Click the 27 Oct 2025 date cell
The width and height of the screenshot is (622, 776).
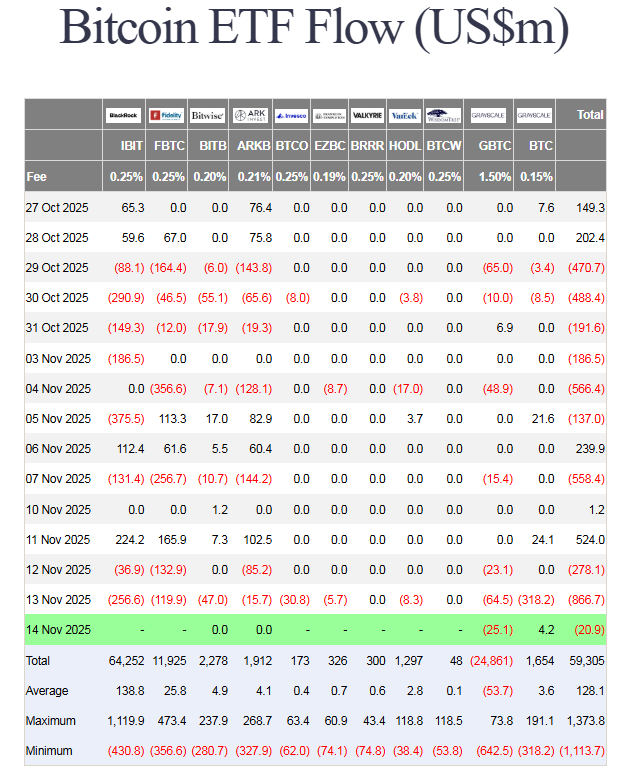coord(58,208)
